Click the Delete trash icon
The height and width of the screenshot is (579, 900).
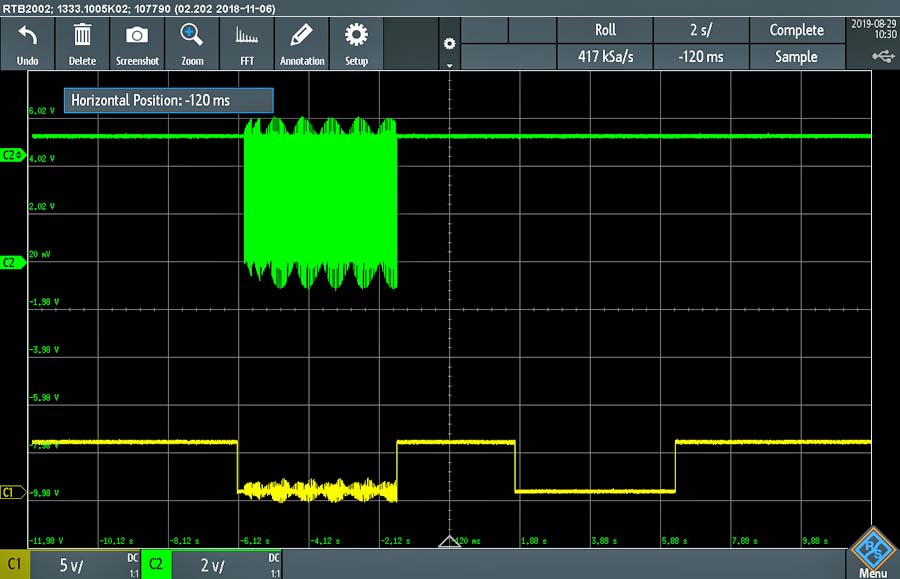click(x=82, y=34)
